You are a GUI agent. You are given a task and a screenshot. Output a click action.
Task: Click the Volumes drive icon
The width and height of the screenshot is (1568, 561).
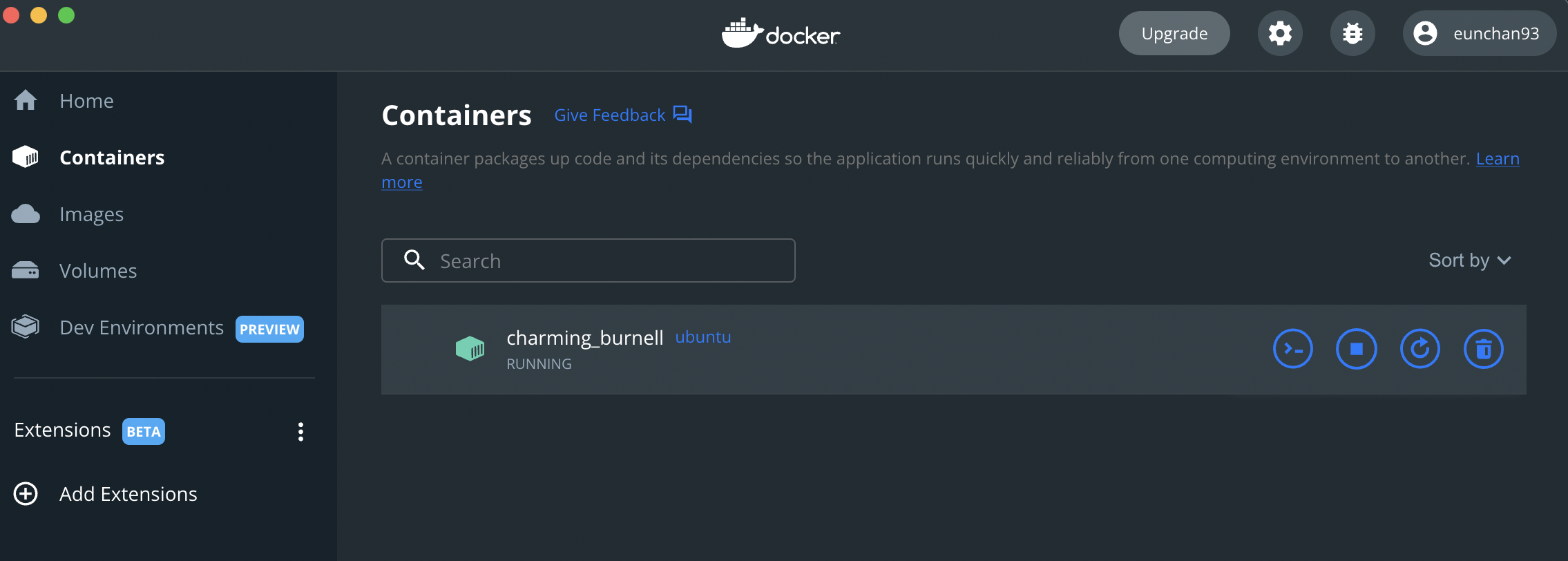pos(26,270)
